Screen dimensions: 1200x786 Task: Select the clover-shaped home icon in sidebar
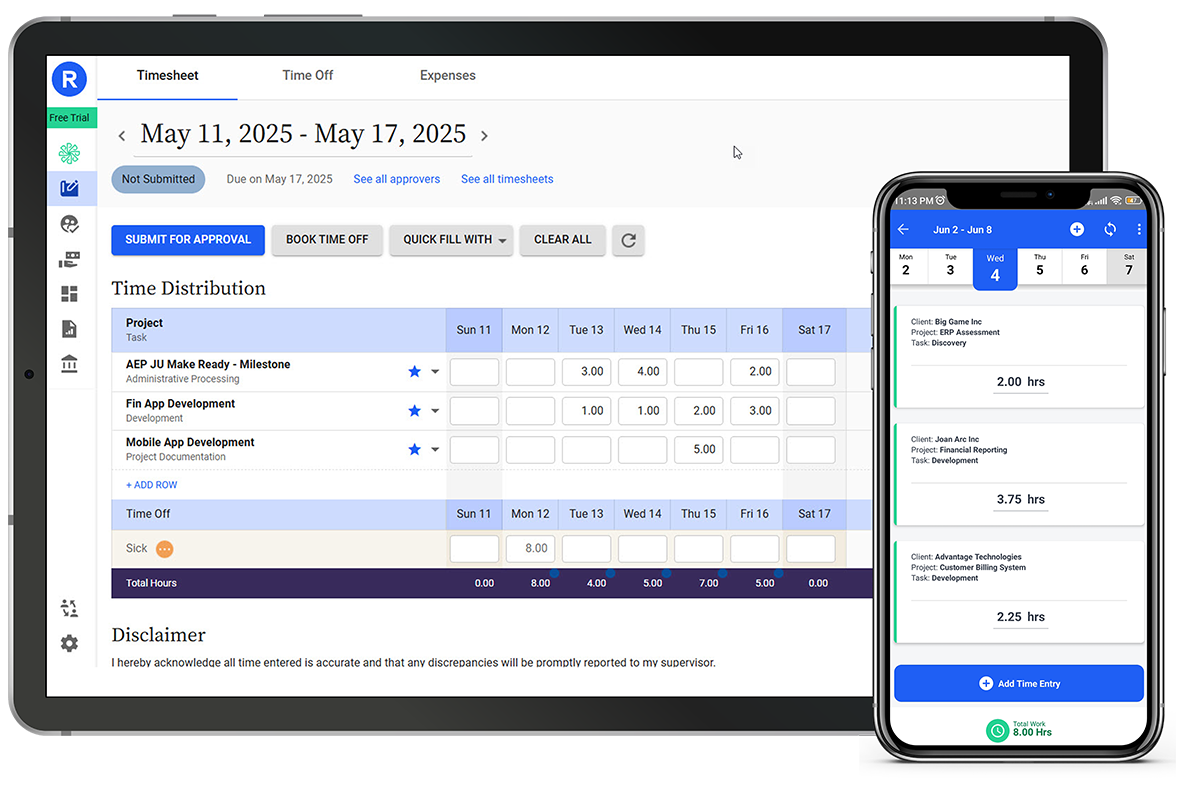click(x=69, y=153)
